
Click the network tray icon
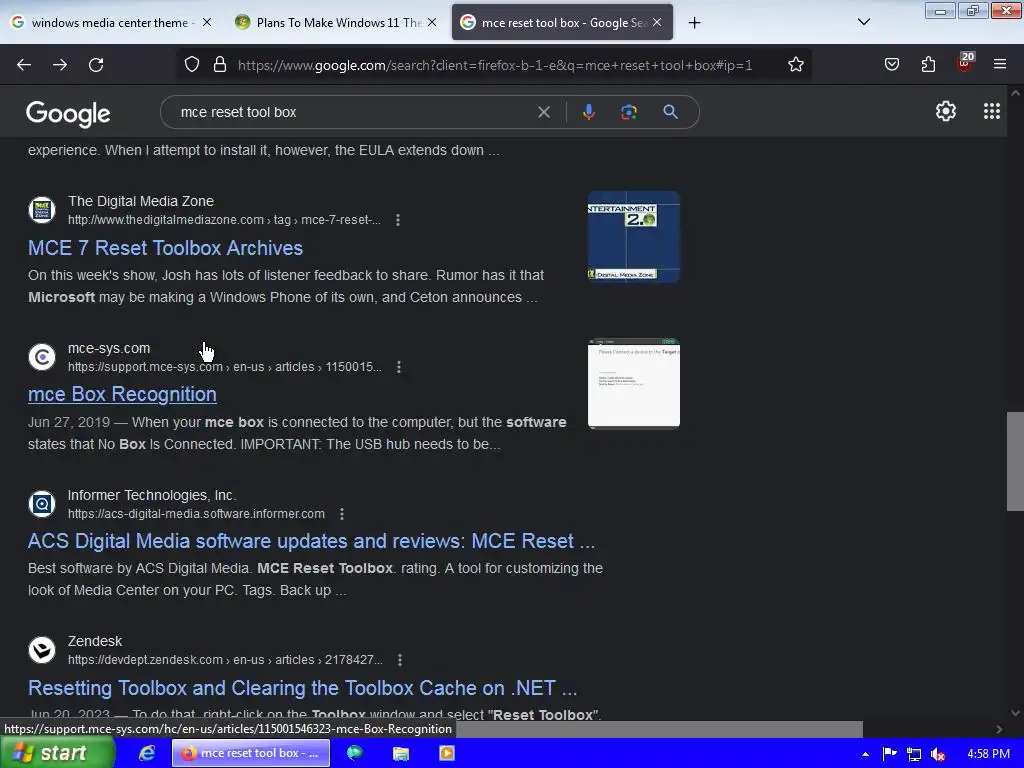[914, 754]
